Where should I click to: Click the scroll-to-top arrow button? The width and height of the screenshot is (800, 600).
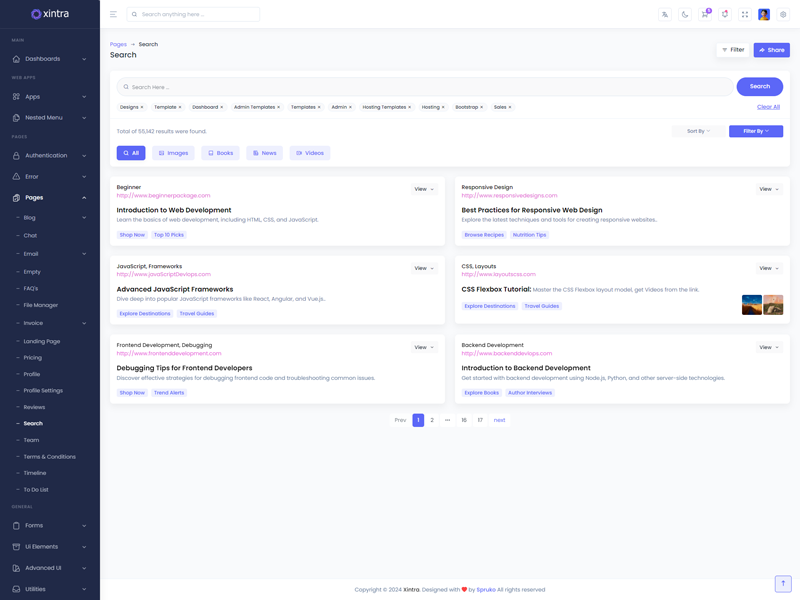click(x=783, y=583)
